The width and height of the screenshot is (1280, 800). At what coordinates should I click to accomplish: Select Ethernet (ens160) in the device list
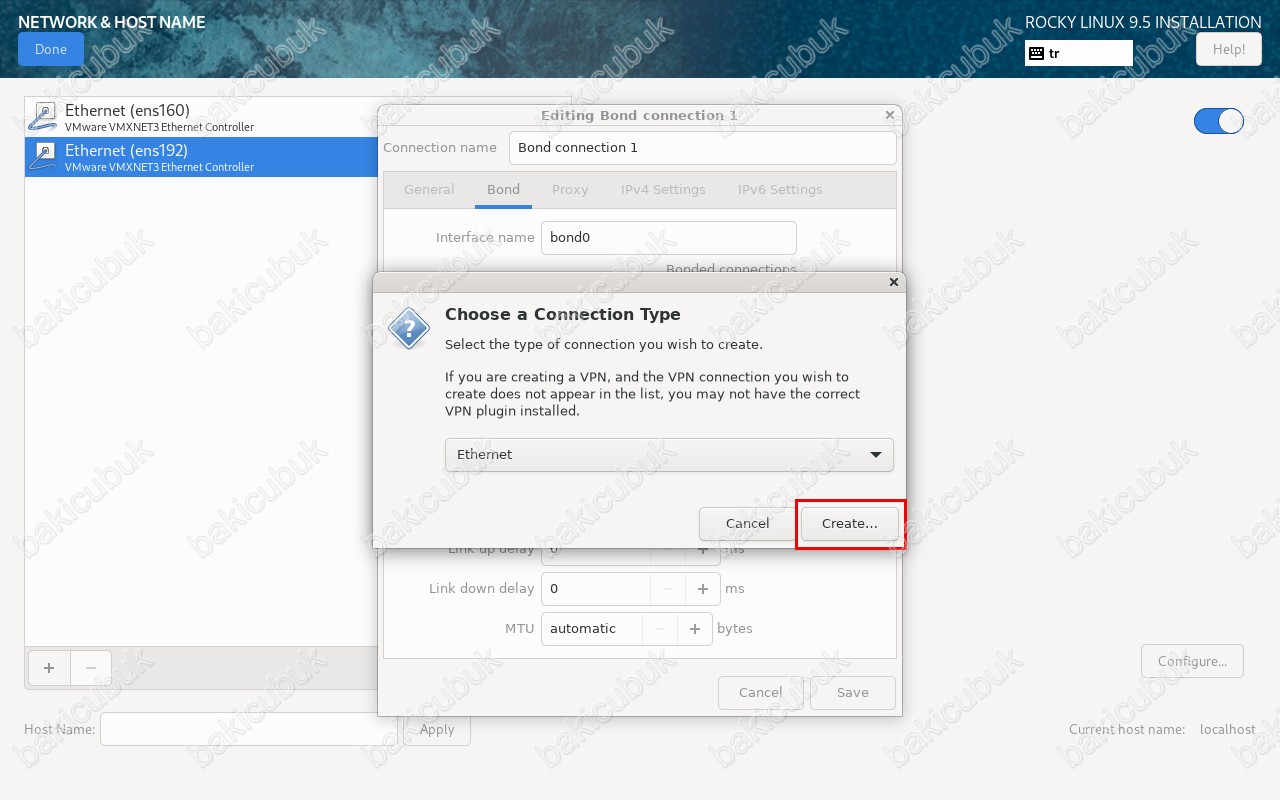200,117
